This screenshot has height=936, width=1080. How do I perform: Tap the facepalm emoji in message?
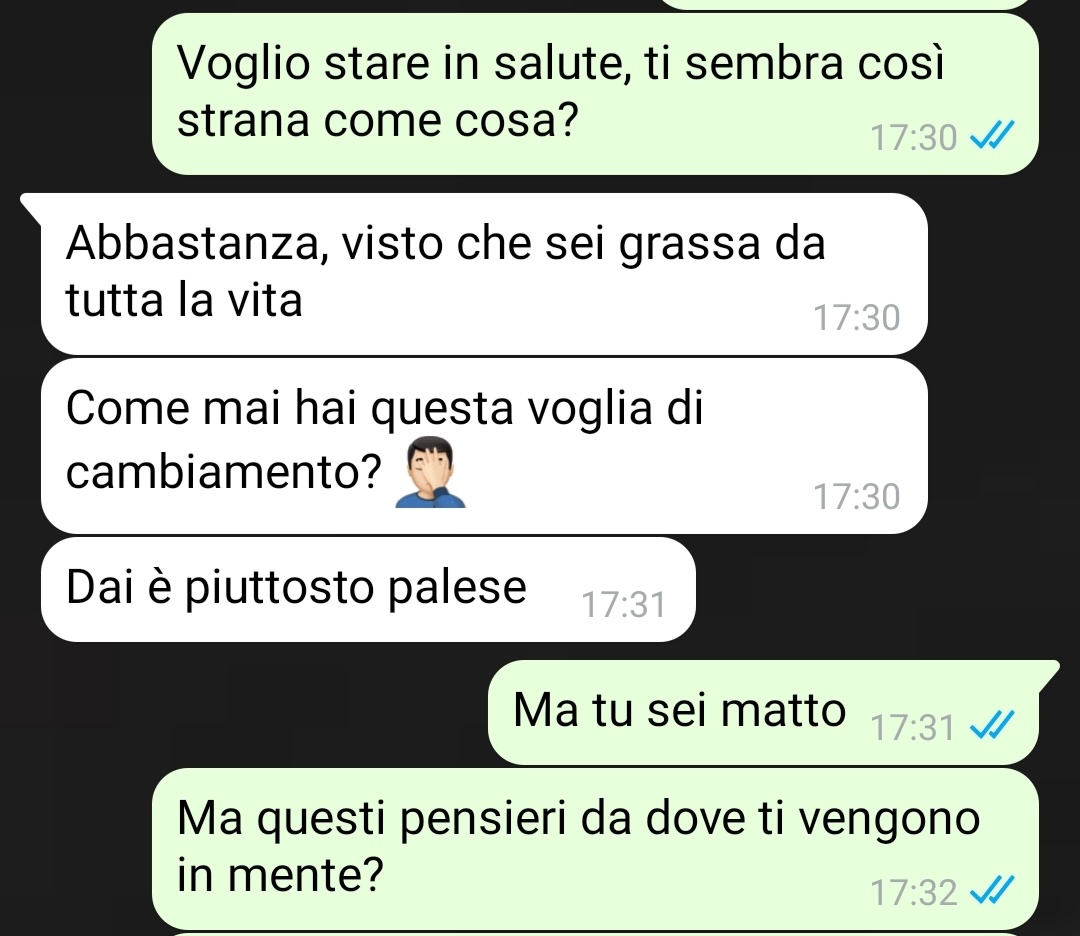pos(430,472)
